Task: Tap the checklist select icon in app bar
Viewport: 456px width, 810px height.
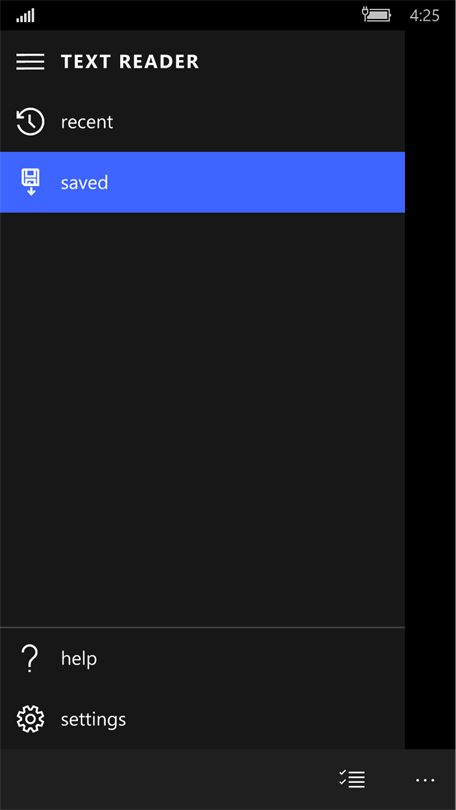Action: pos(352,779)
